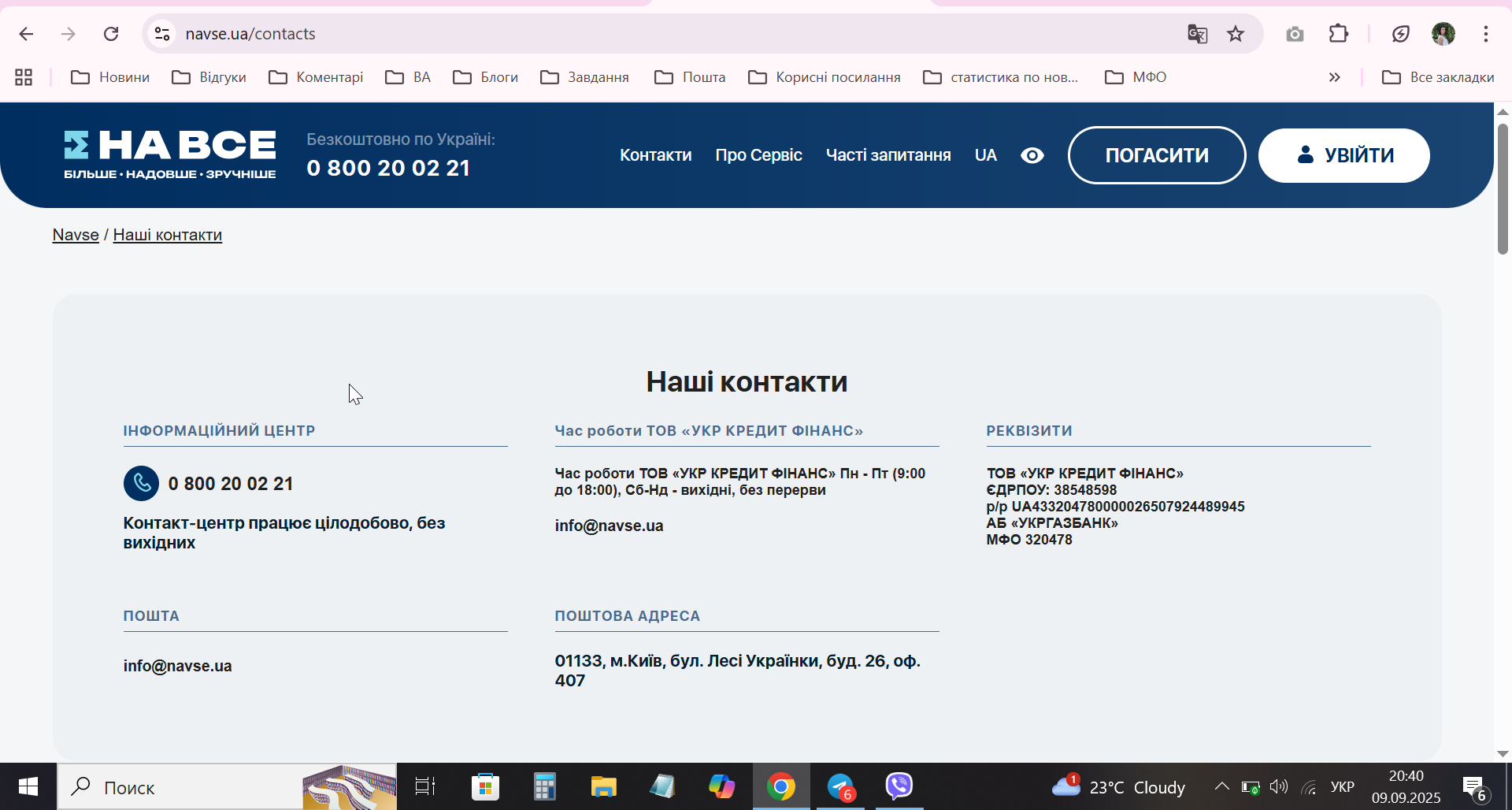Click the Google Translate page icon
Image resolution: width=1512 pixels, height=810 pixels.
1197,34
